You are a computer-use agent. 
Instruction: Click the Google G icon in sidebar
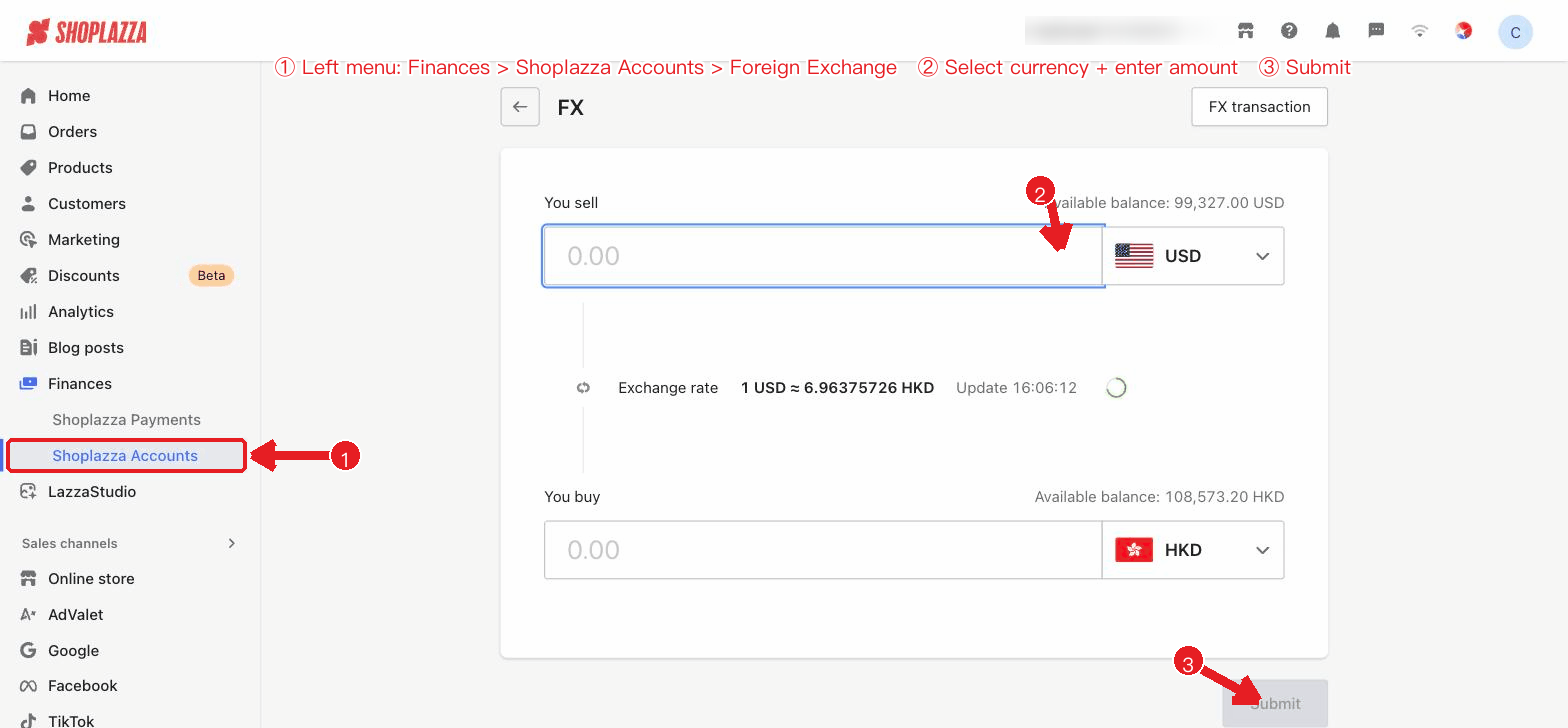(28, 651)
